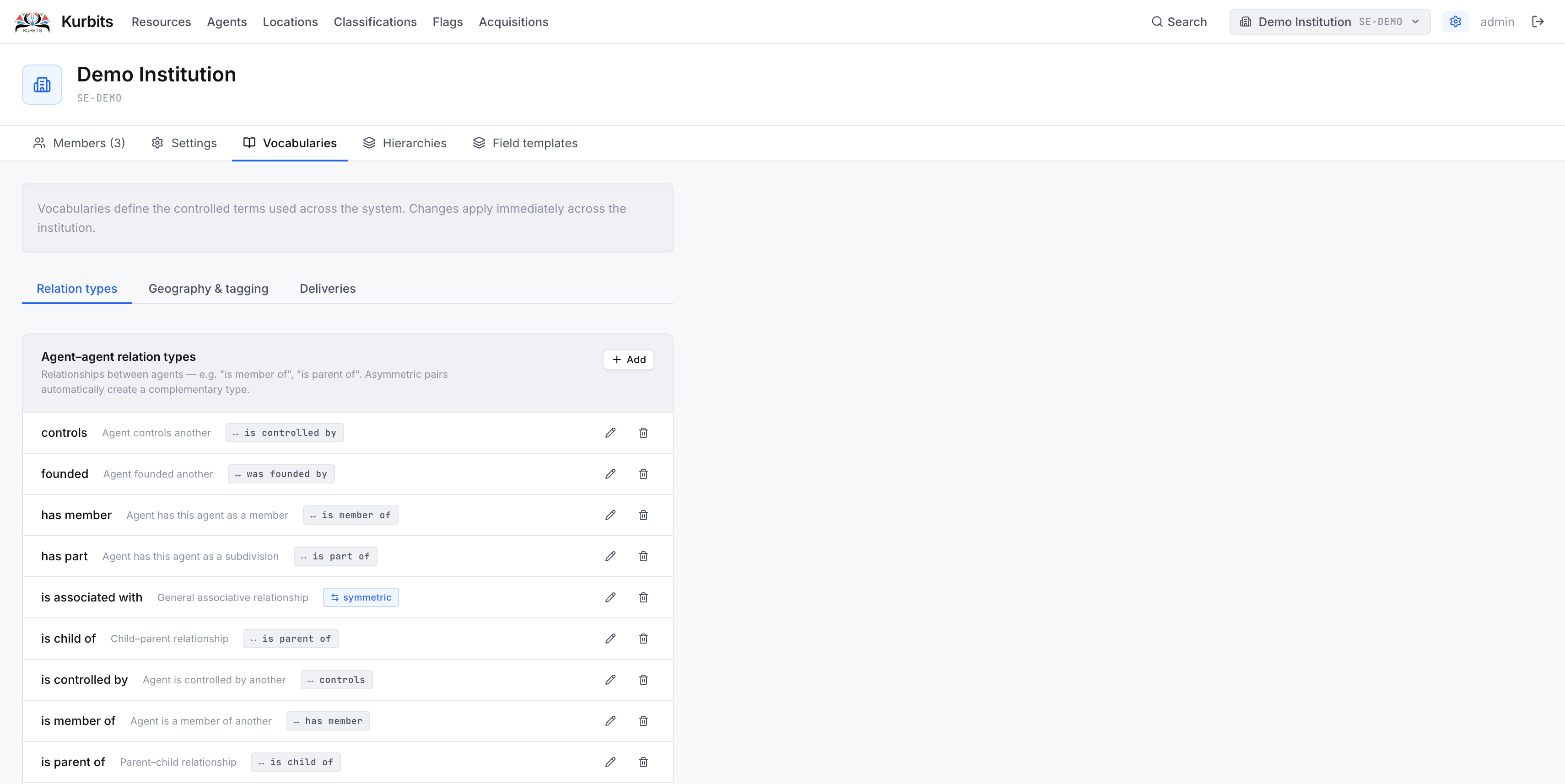The height and width of the screenshot is (784, 1565).
Task: Delete the 'is associated with' relation
Action: [643, 597]
